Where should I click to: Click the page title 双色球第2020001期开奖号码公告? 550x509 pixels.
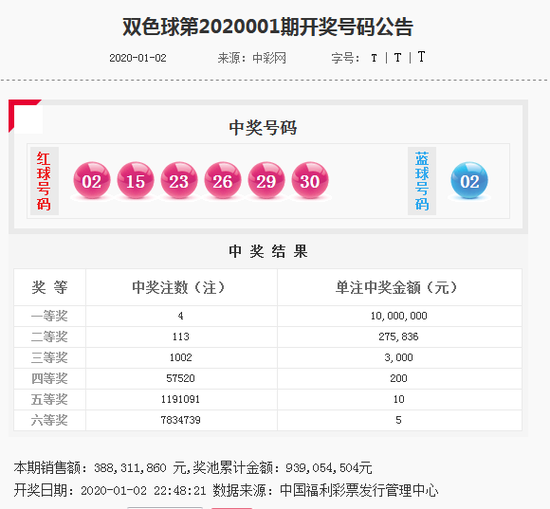click(268, 27)
